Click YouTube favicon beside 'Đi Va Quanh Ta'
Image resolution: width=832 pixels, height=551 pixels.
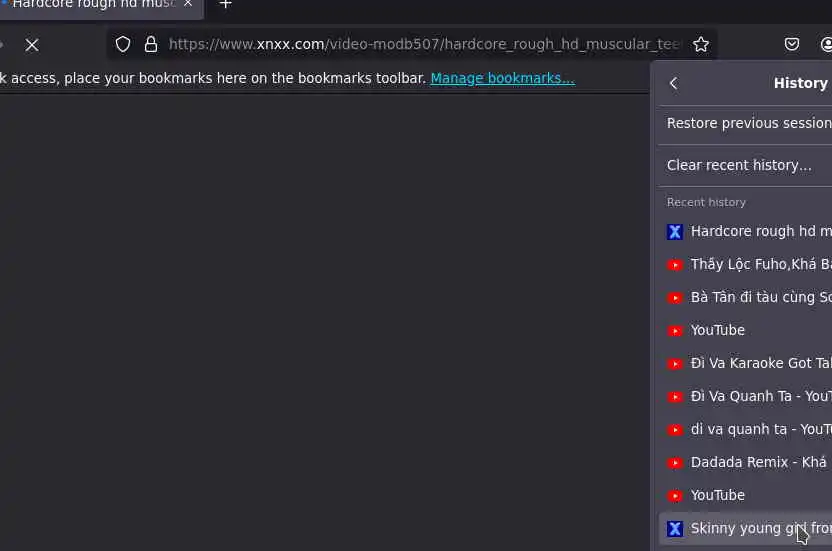675,397
